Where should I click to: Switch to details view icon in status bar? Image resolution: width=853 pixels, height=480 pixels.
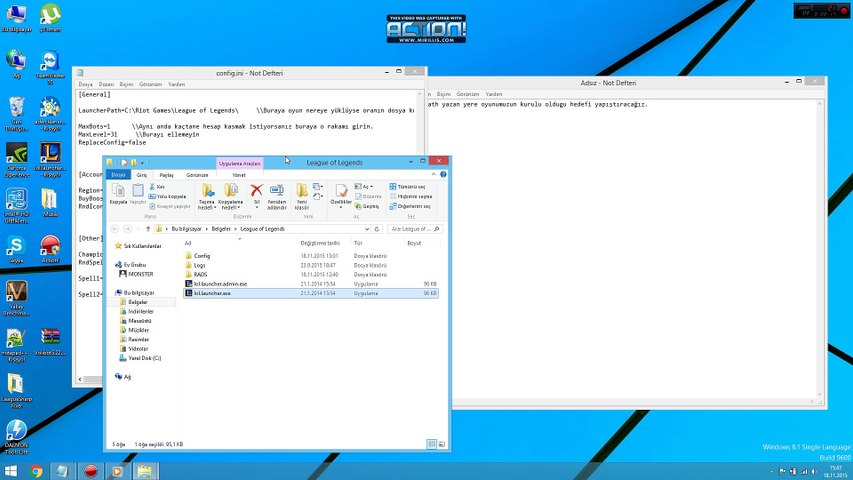click(431, 445)
